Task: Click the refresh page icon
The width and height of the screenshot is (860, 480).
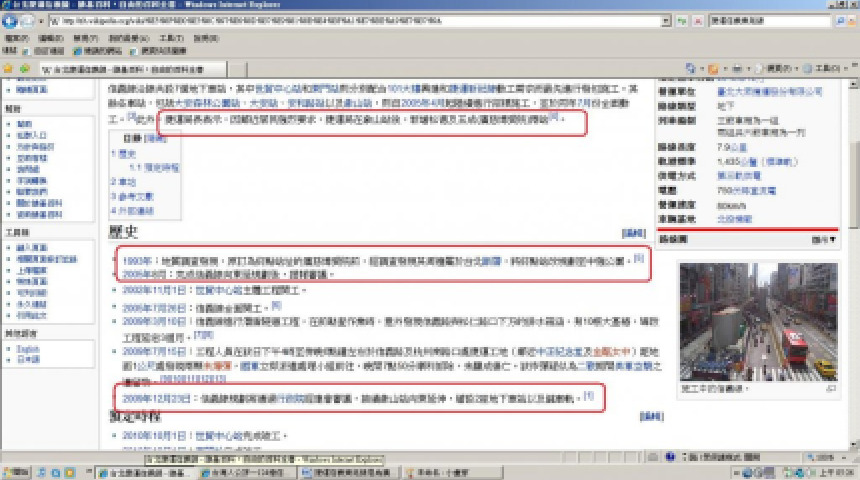Action: (680, 21)
